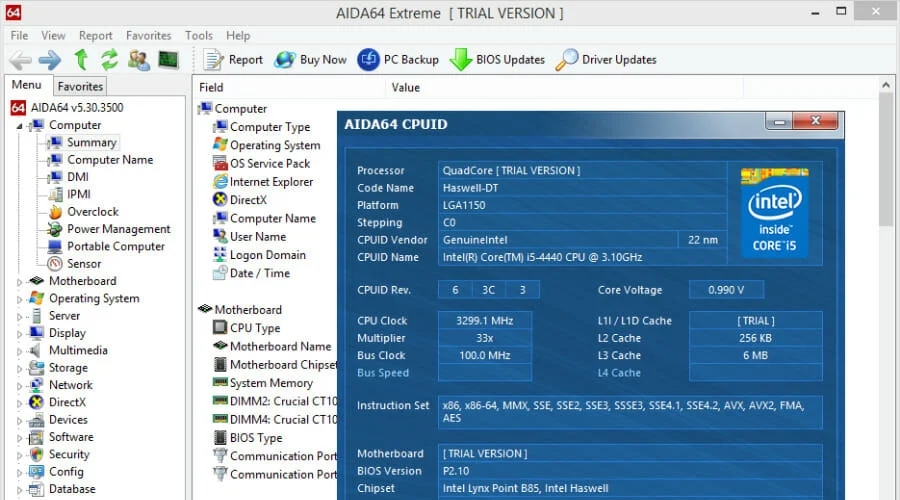Viewport: 900px width, 500px height.
Task: Open the Report menu
Action: click(x=96, y=36)
